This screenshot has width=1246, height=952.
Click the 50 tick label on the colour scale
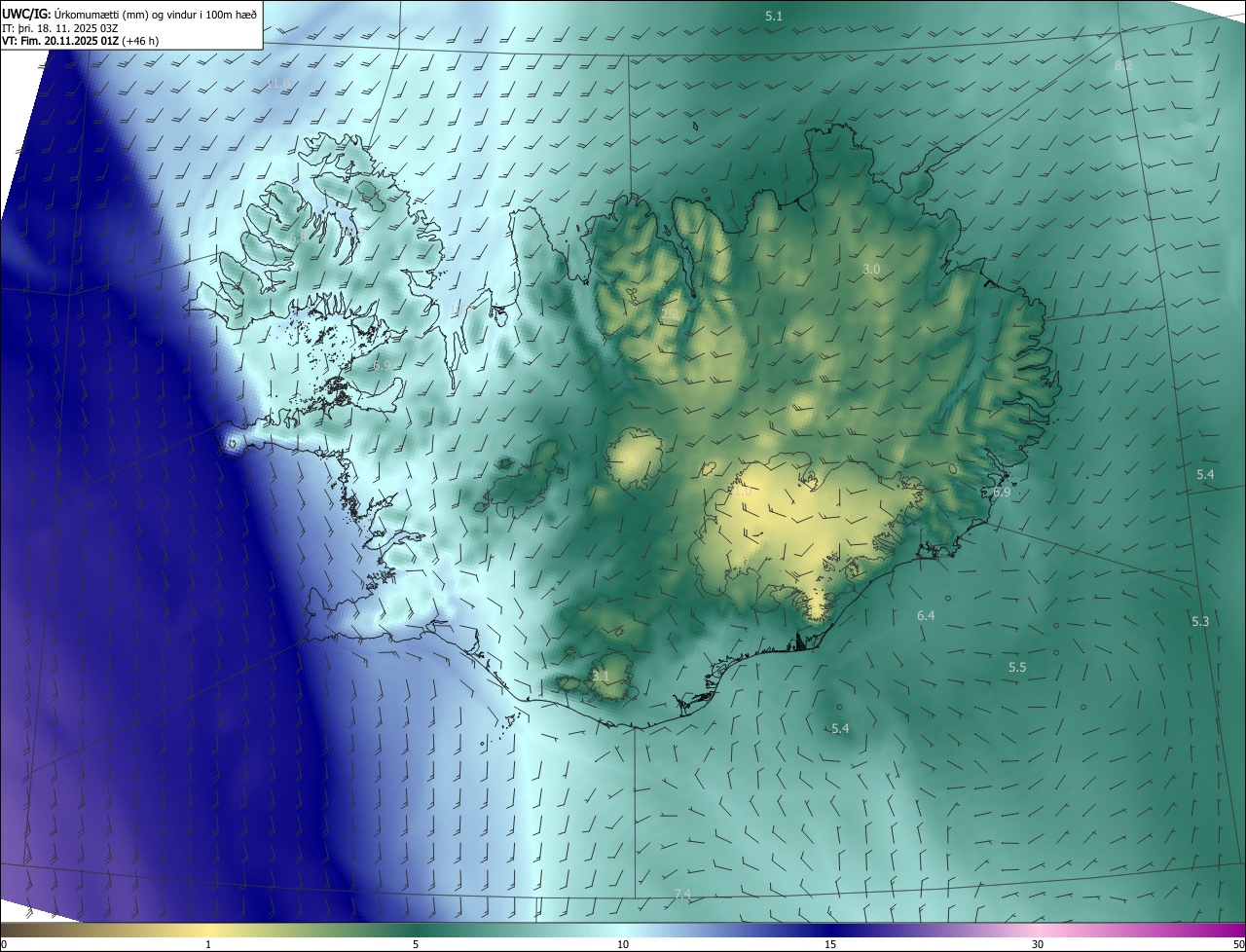[1238, 944]
